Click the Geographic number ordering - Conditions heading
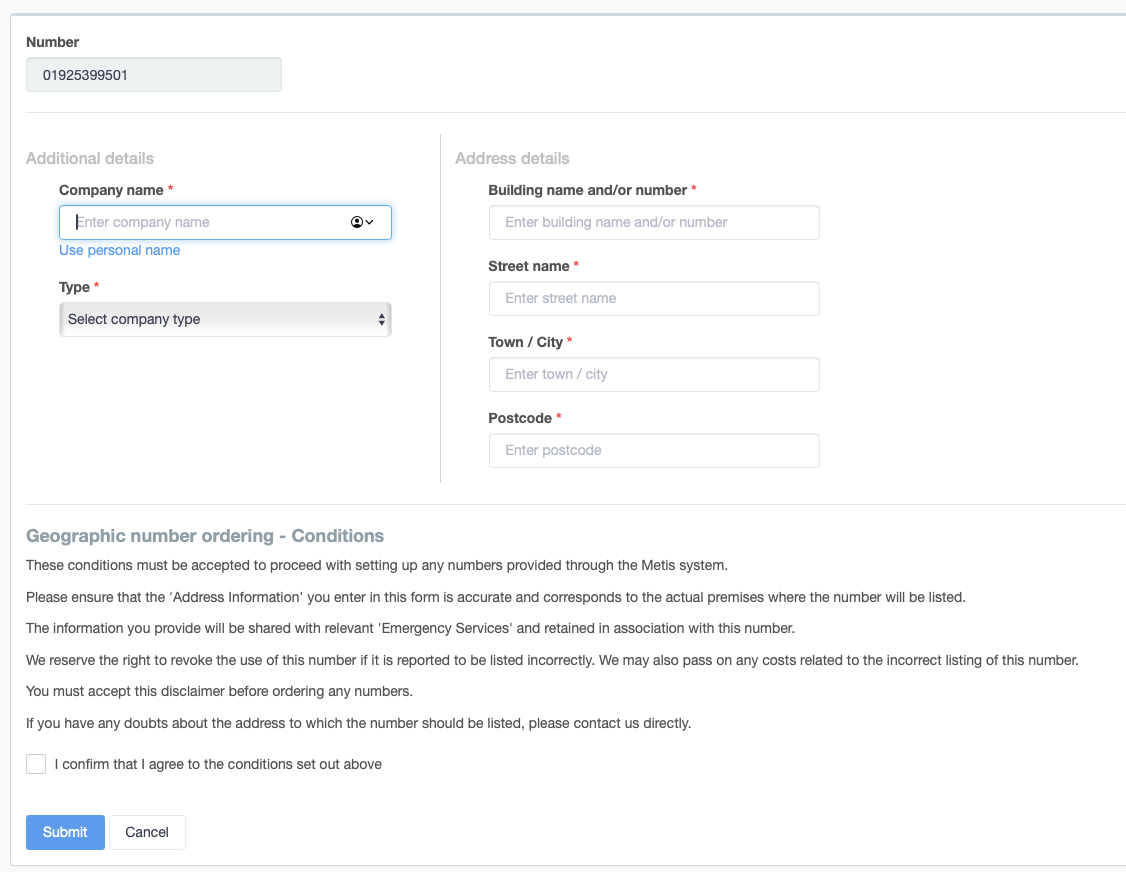This screenshot has height=872, width=1126. 205,536
